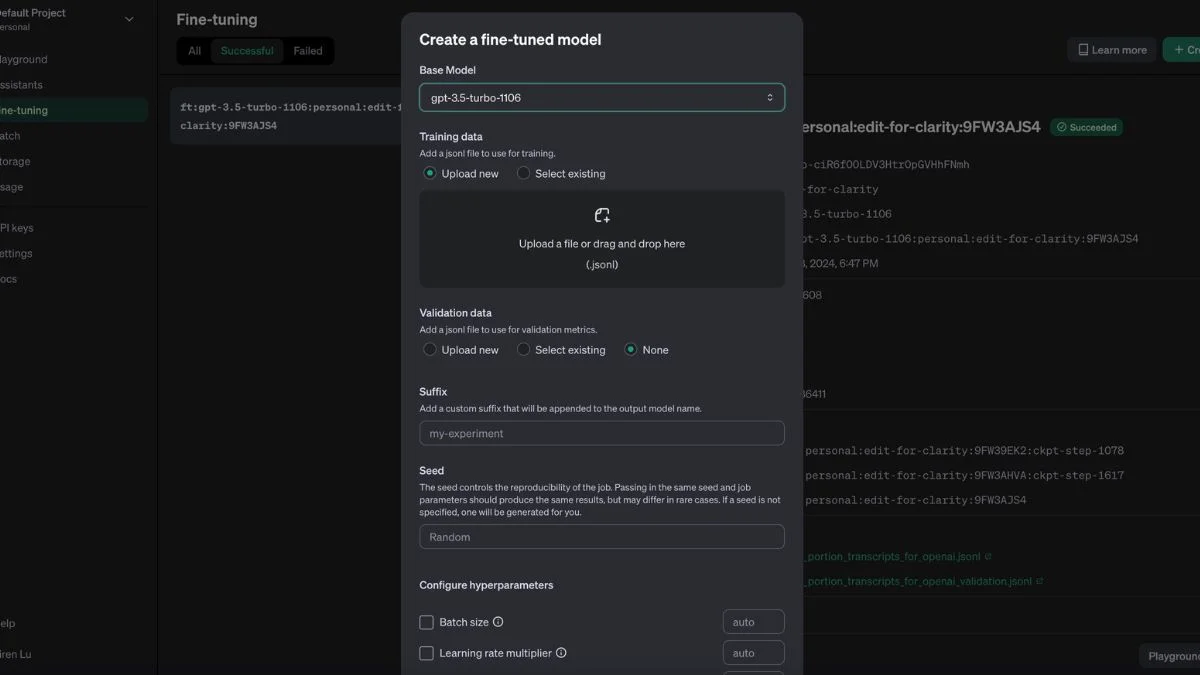Click the Suffix my-experiment input field
Viewport: 1200px width, 675px height.
tap(602, 433)
